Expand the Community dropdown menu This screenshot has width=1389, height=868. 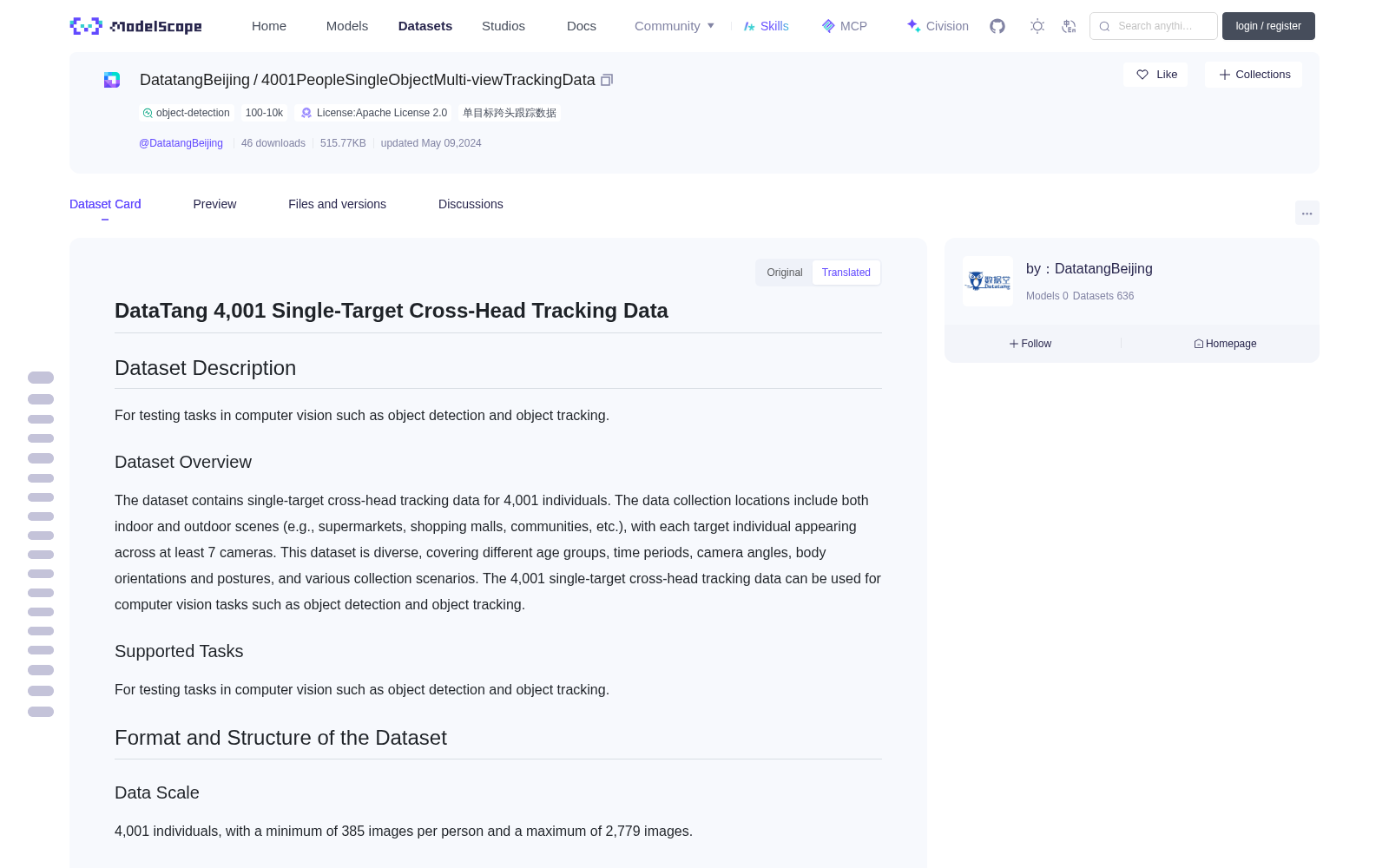[675, 26]
